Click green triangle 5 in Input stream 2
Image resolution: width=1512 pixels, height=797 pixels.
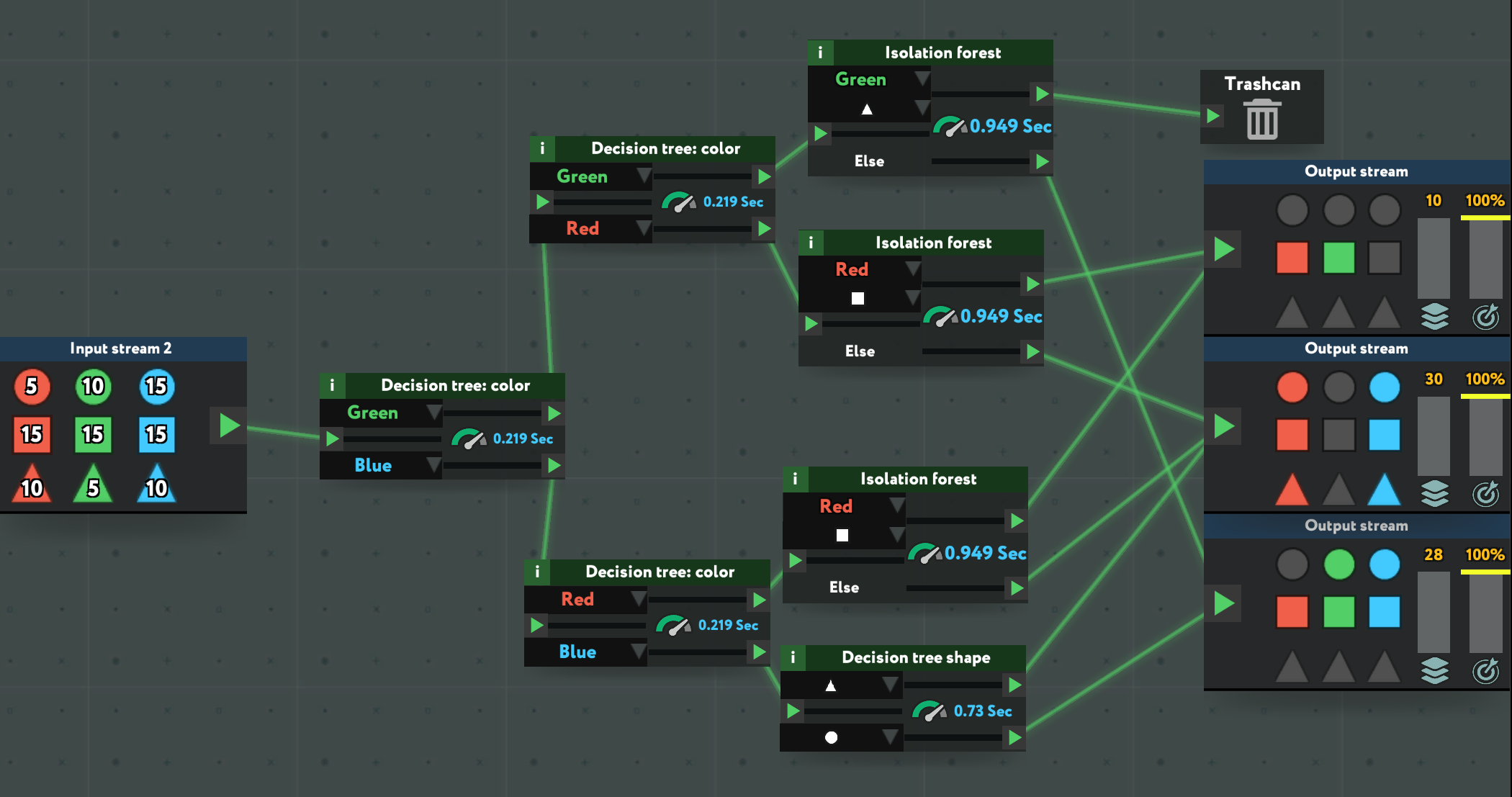coord(93,484)
